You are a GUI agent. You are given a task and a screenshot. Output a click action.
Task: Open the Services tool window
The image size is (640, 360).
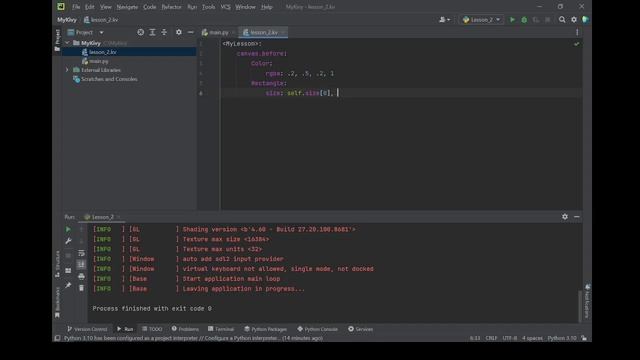(x=360, y=329)
